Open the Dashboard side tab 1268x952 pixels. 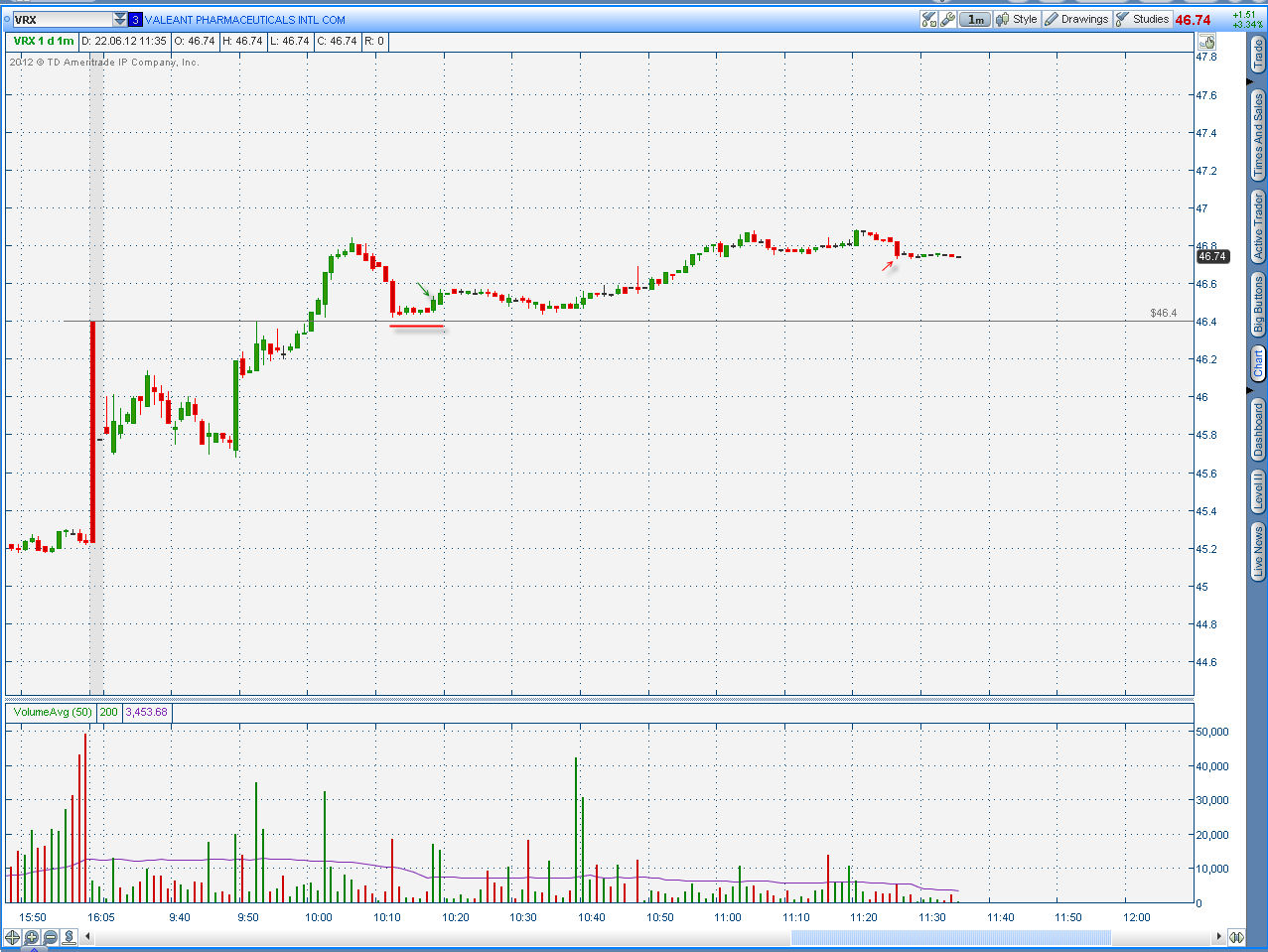[1258, 429]
